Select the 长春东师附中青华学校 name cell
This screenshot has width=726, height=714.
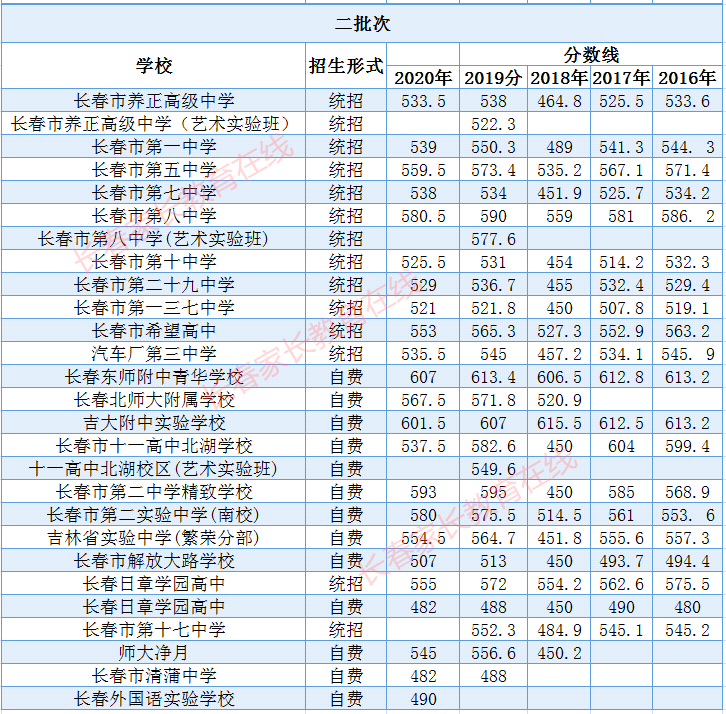154,377
